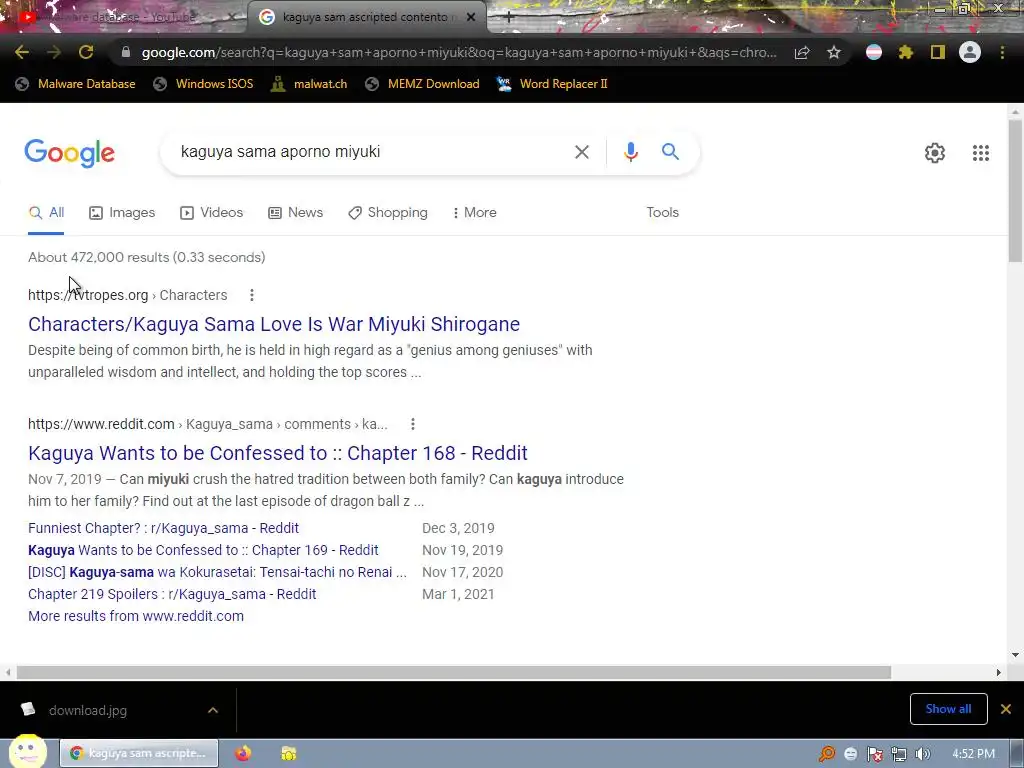Click the vertical scrollbar thumb
Screen dimensions: 1024x768
point(1016,191)
